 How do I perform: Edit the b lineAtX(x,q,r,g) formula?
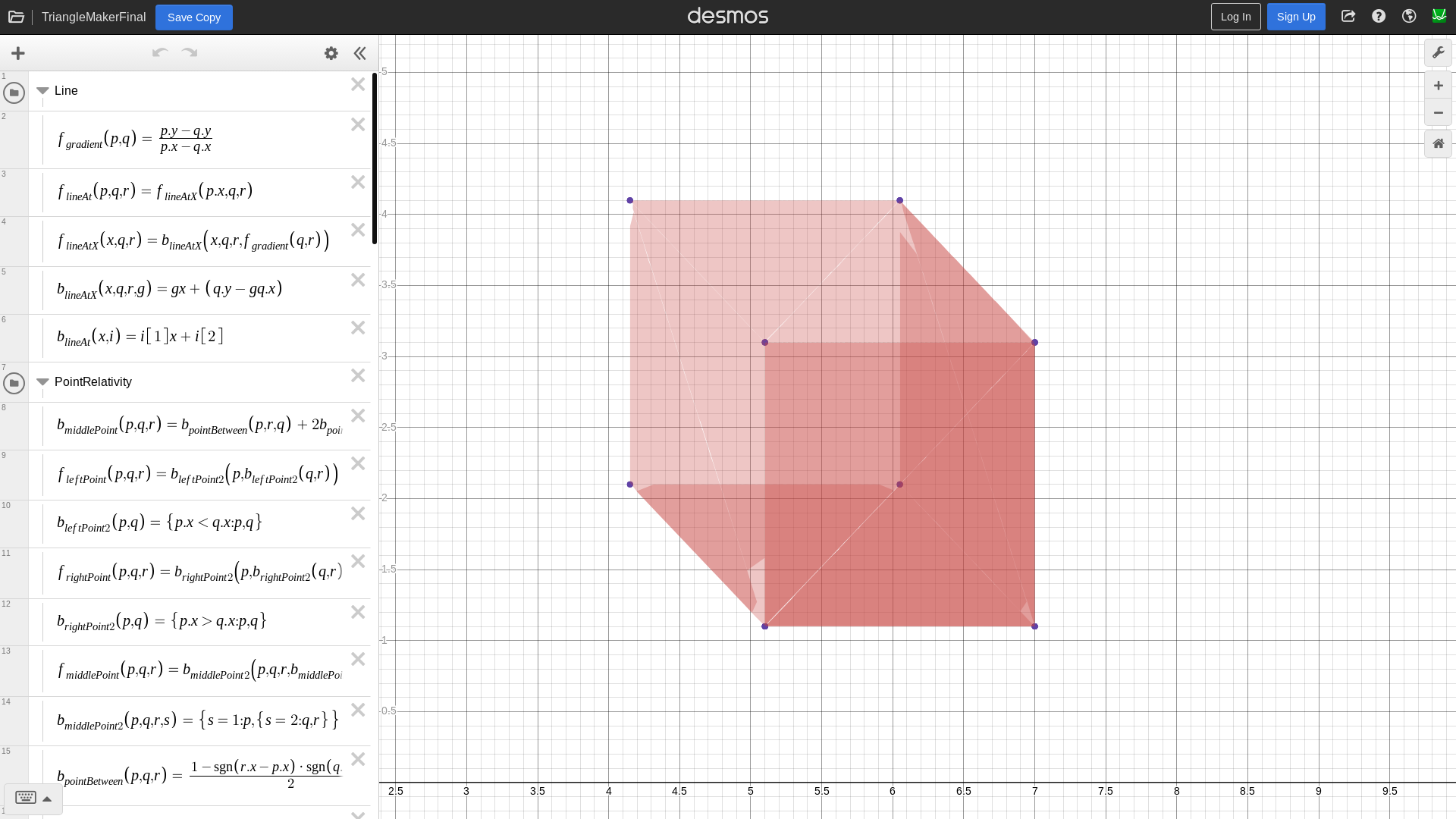tap(170, 289)
